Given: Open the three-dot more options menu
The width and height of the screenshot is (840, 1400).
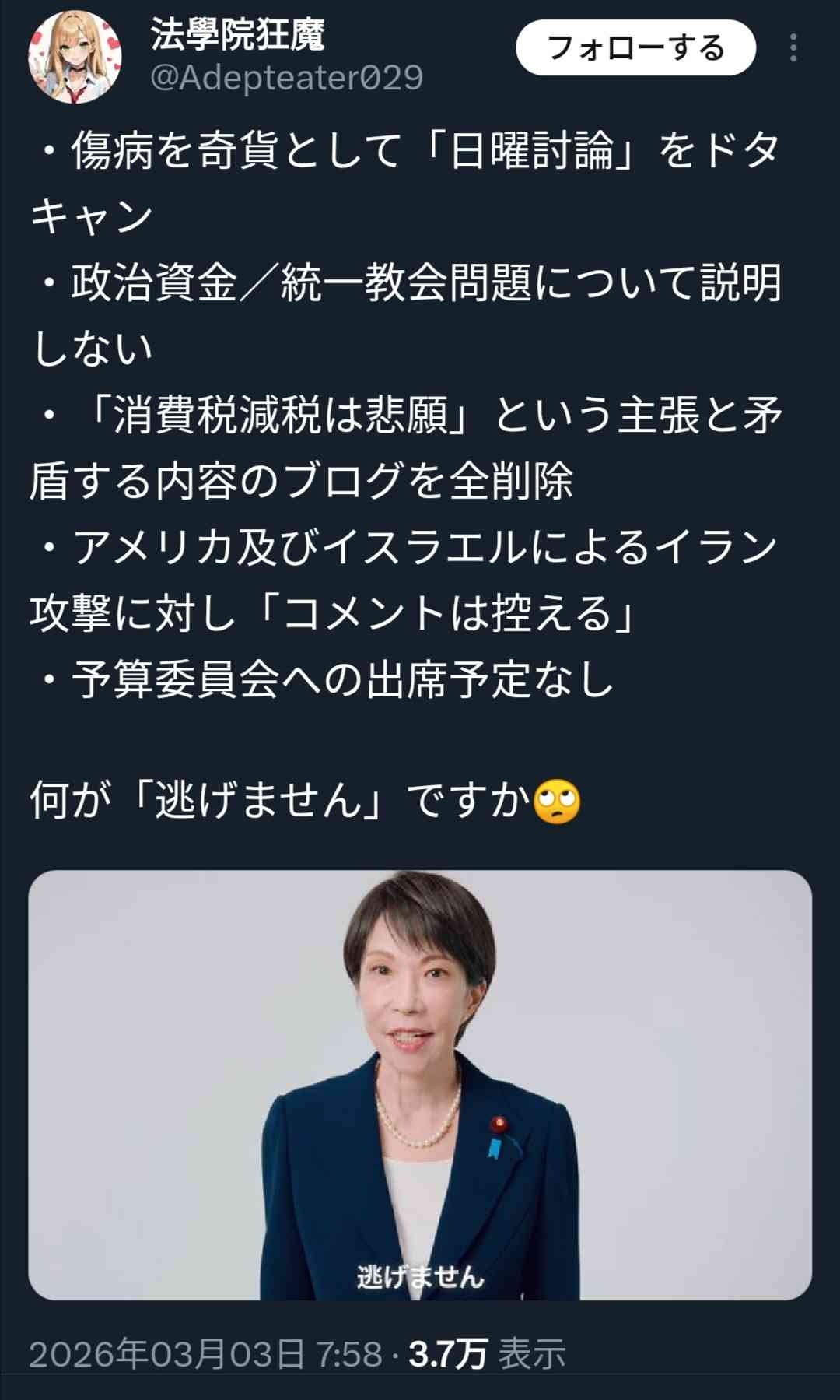Looking at the screenshot, I should pos(793,47).
